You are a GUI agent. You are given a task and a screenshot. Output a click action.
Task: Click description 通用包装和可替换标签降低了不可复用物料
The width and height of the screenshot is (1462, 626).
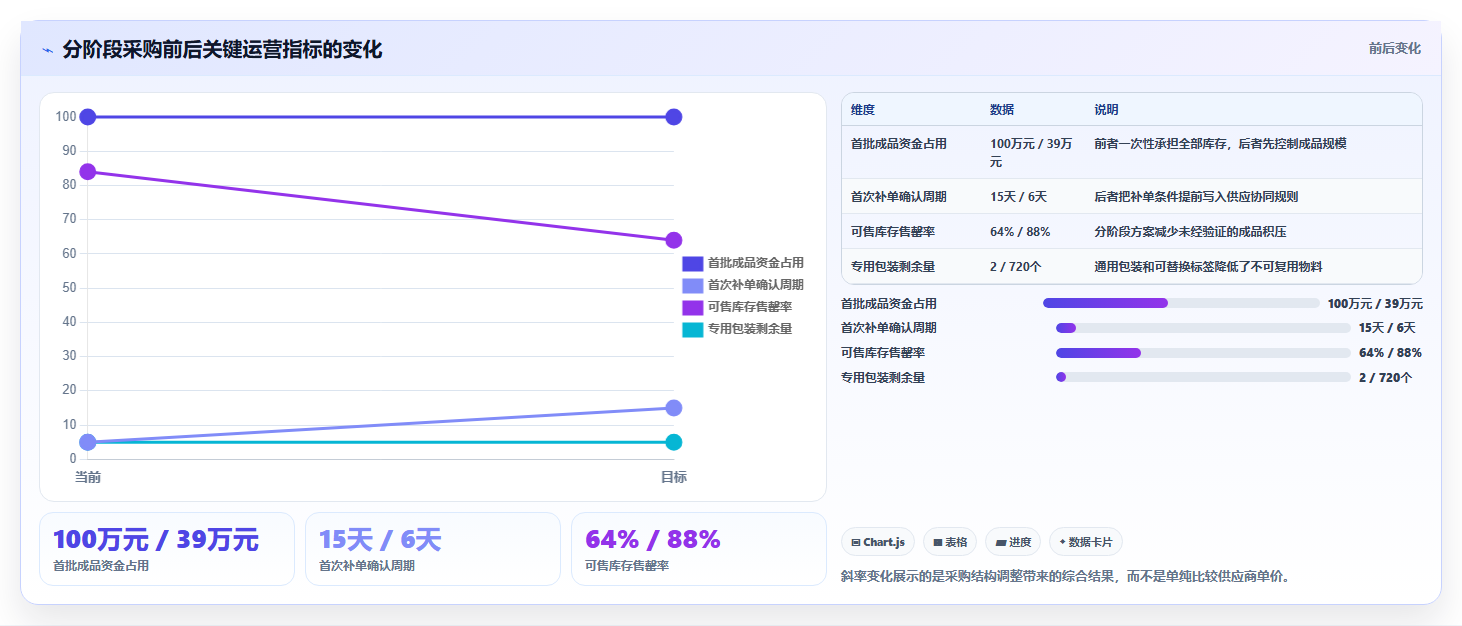pyautogui.click(x=1209, y=267)
